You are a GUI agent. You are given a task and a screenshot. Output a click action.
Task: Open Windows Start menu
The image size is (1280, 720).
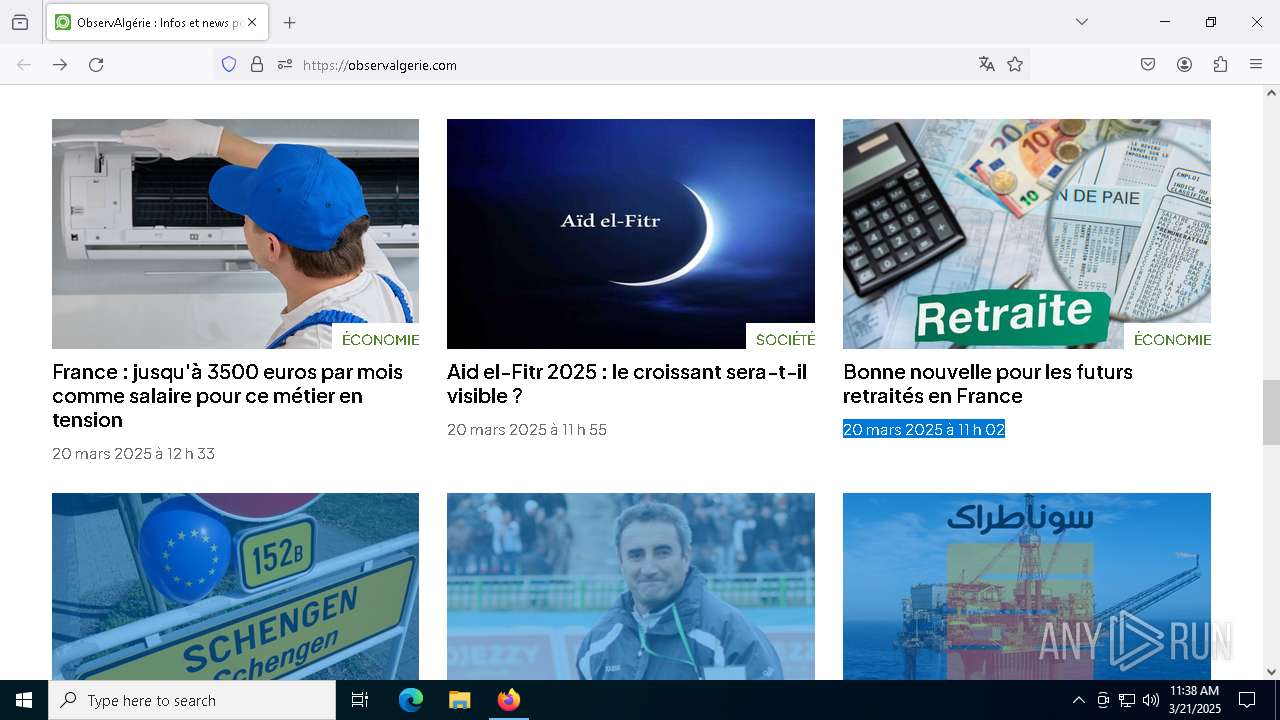(x=24, y=700)
